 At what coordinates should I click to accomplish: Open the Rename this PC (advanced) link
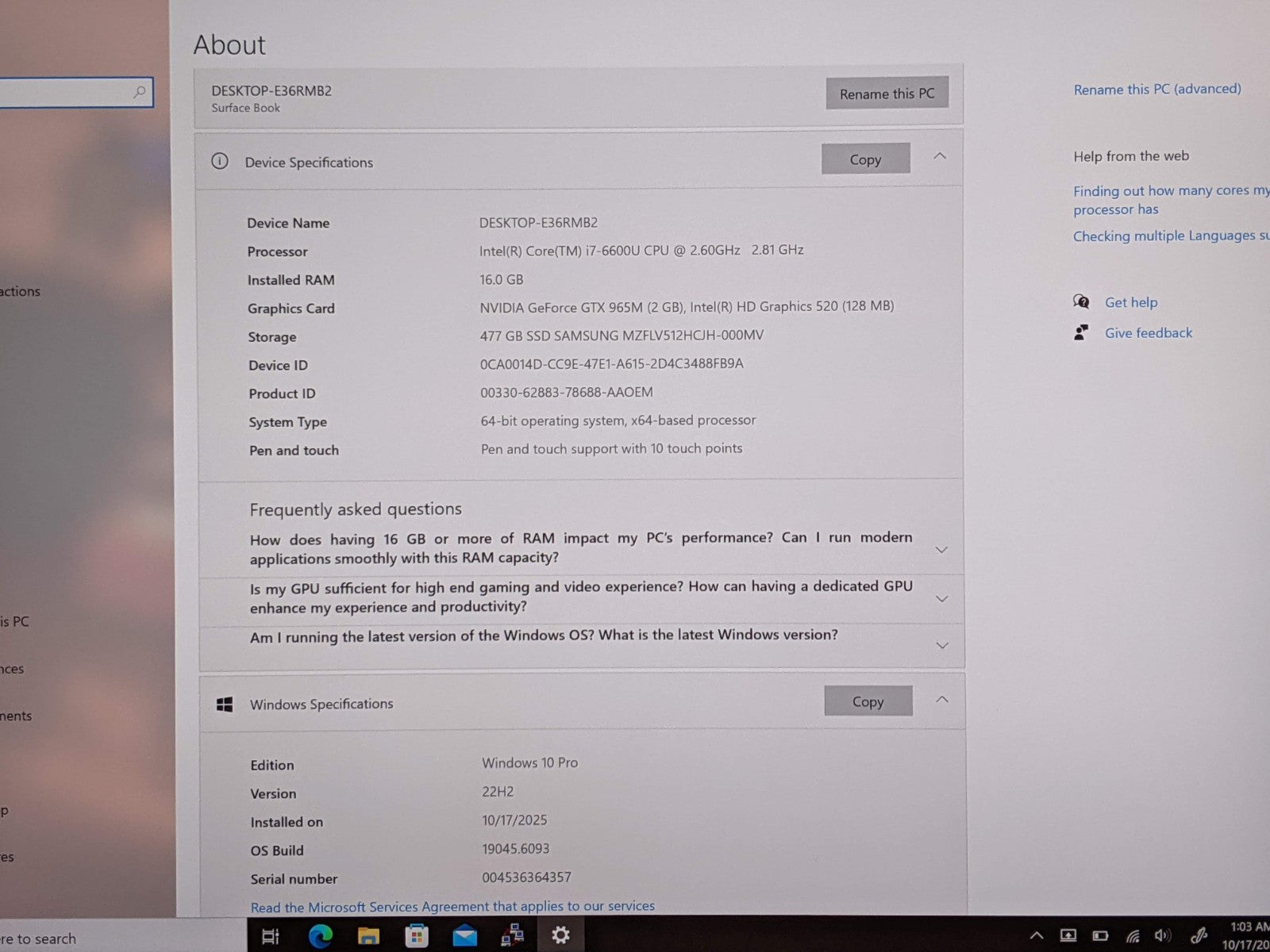[x=1156, y=89]
